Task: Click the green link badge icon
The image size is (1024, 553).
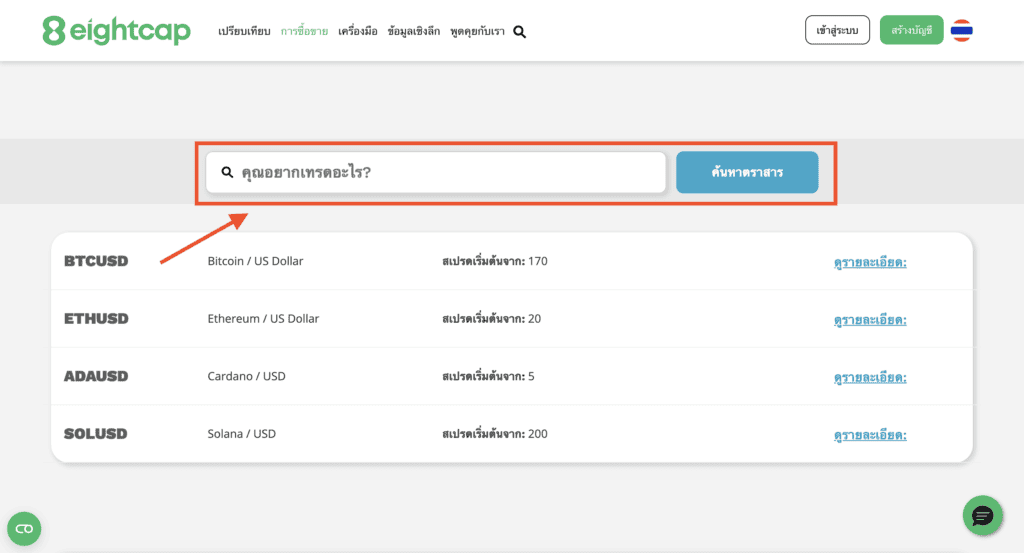Action: coord(24,528)
